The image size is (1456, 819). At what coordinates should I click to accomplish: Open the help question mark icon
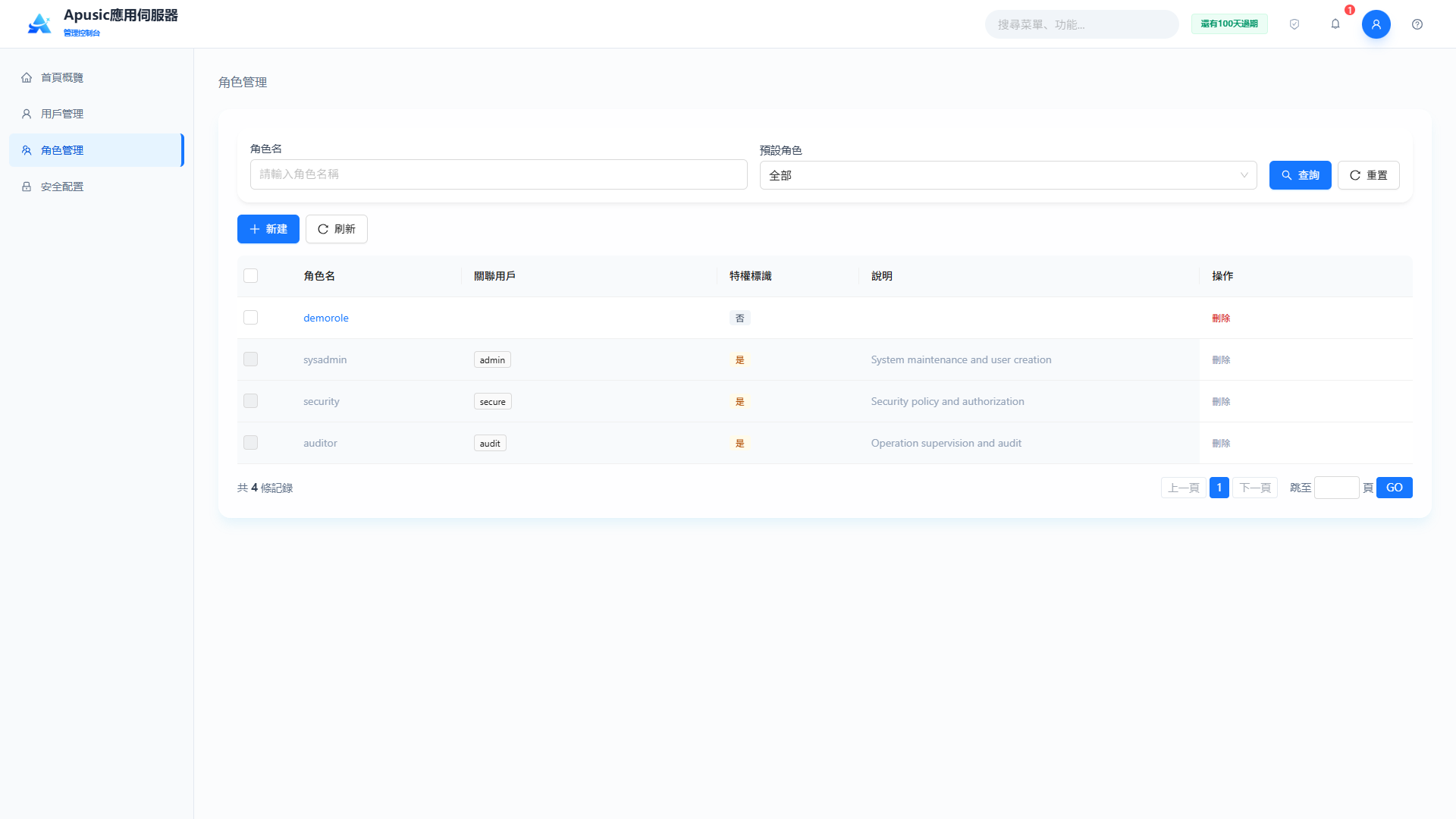1417,24
